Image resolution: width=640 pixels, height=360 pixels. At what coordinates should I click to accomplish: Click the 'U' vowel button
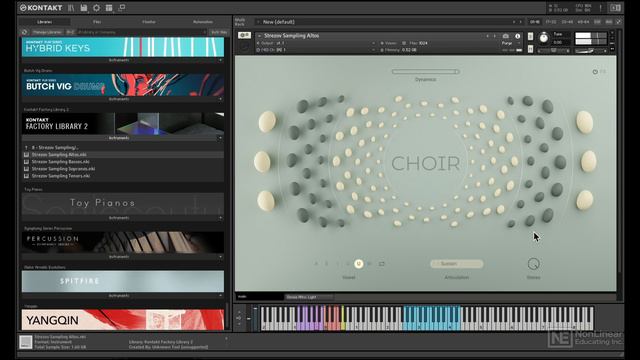[358, 264]
